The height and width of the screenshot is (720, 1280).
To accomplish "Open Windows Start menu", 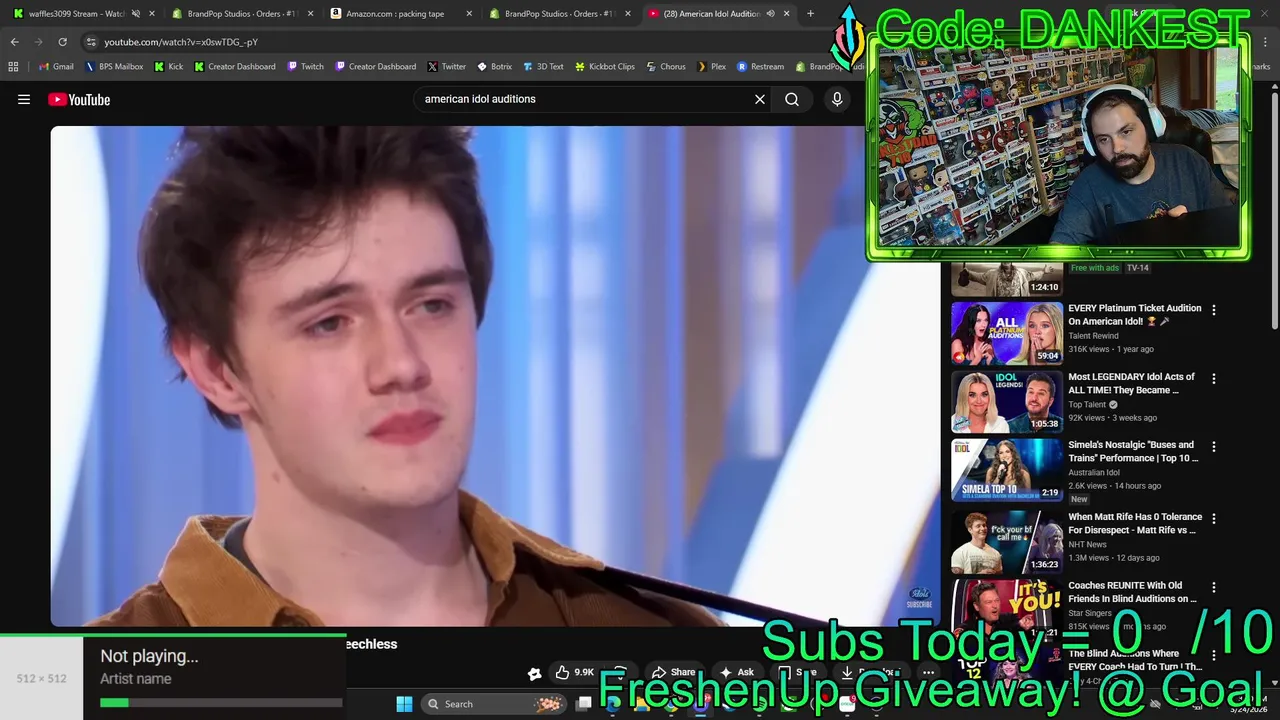I will [404, 704].
